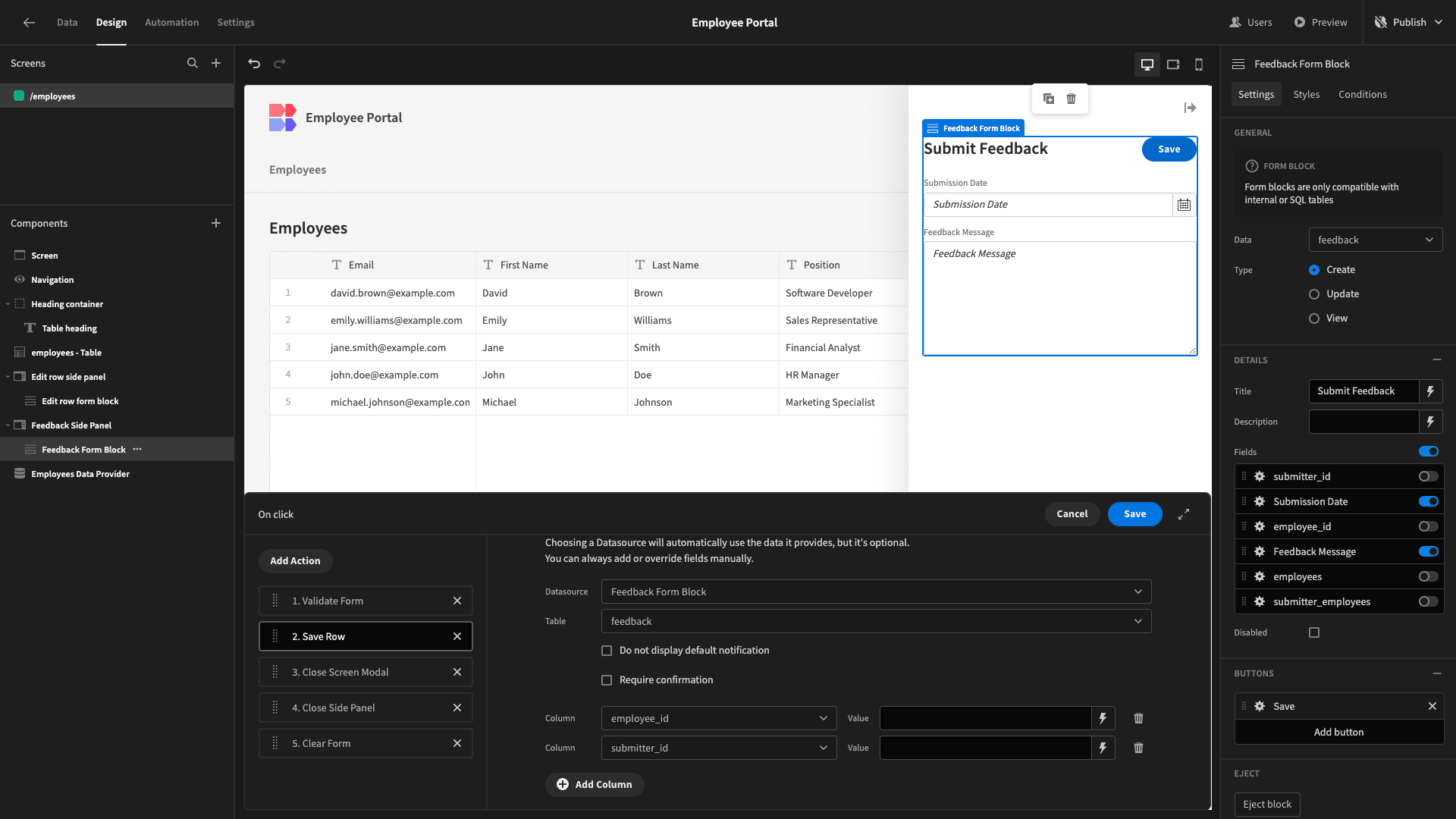Tick the Disabled checkbox
This screenshot has height=819, width=1456.
[1314, 632]
